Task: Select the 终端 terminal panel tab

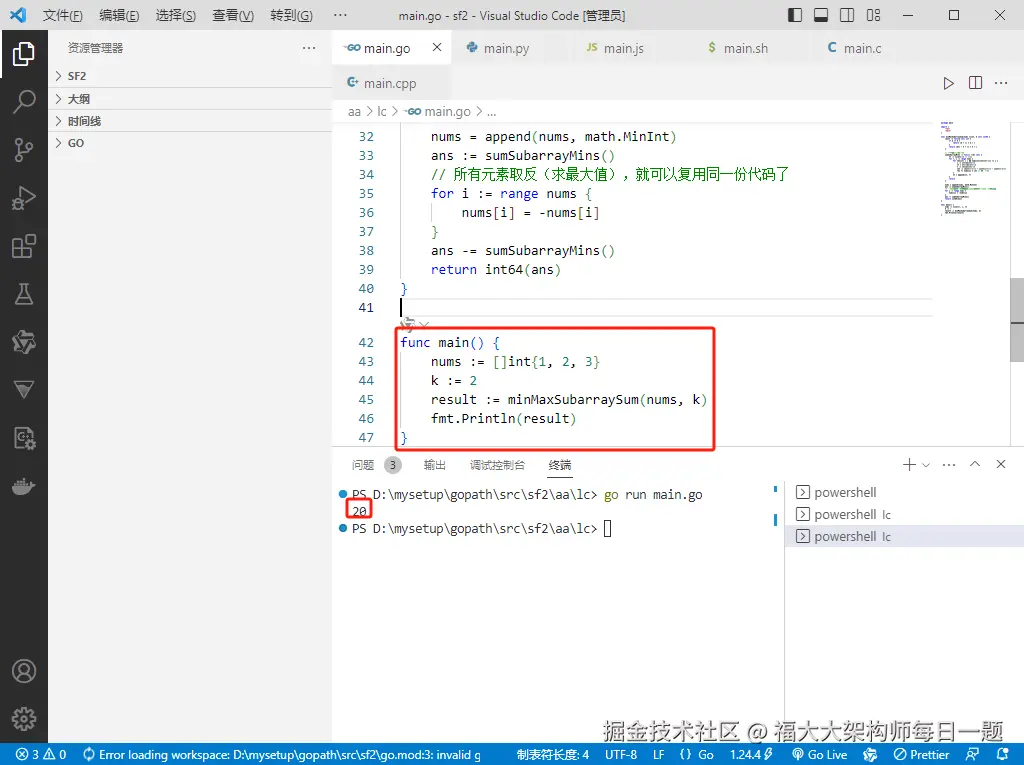Action: pos(560,464)
